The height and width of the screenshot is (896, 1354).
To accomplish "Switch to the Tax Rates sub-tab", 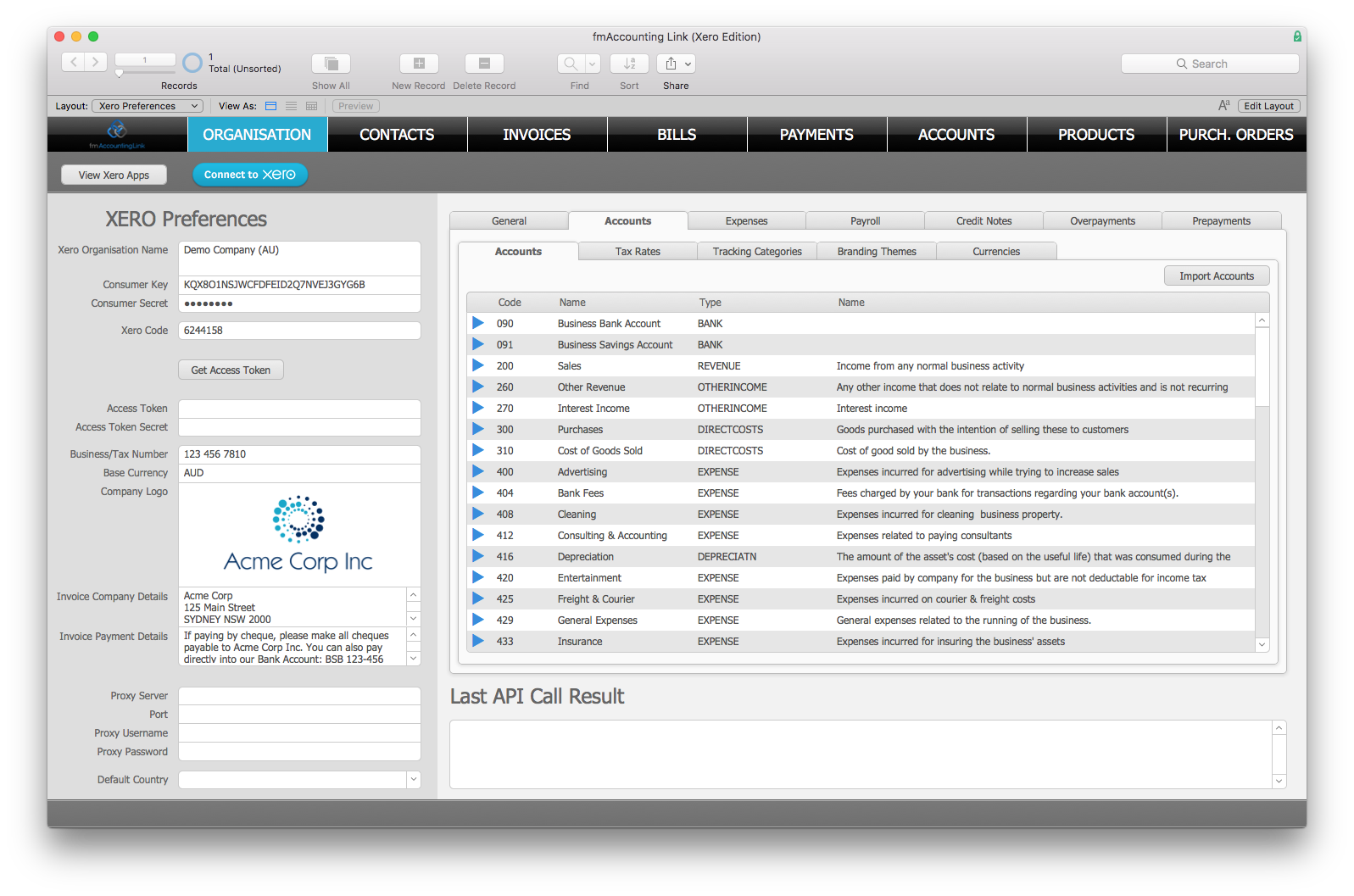I will tap(638, 252).
